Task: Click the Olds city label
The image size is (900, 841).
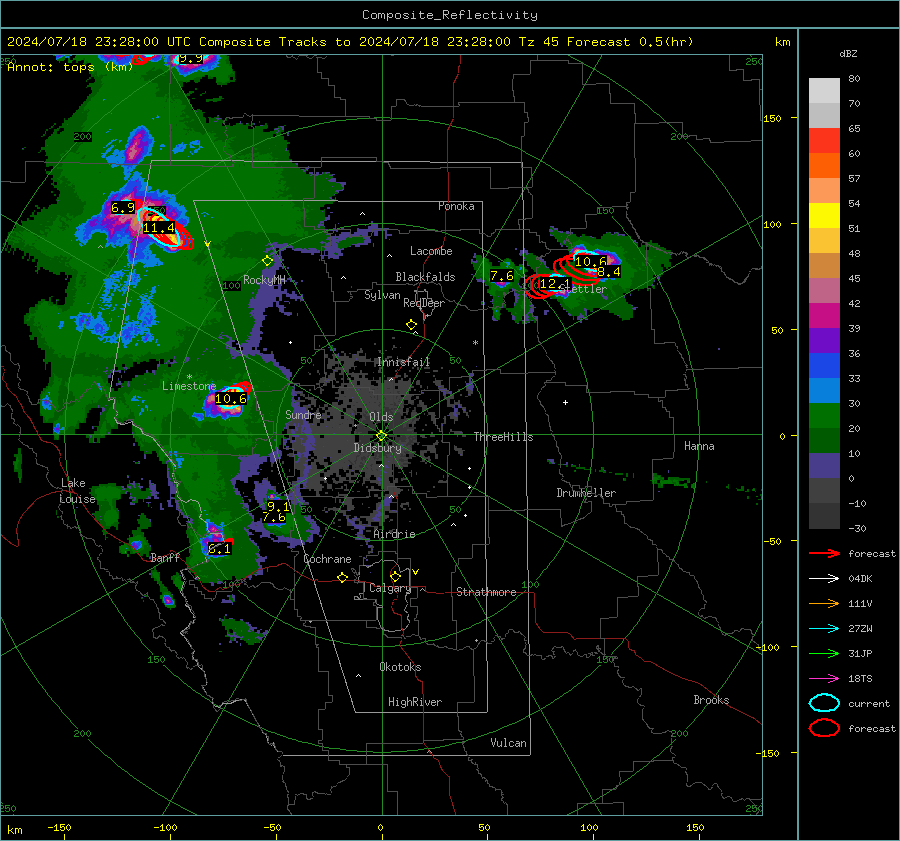Action: tap(381, 417)
